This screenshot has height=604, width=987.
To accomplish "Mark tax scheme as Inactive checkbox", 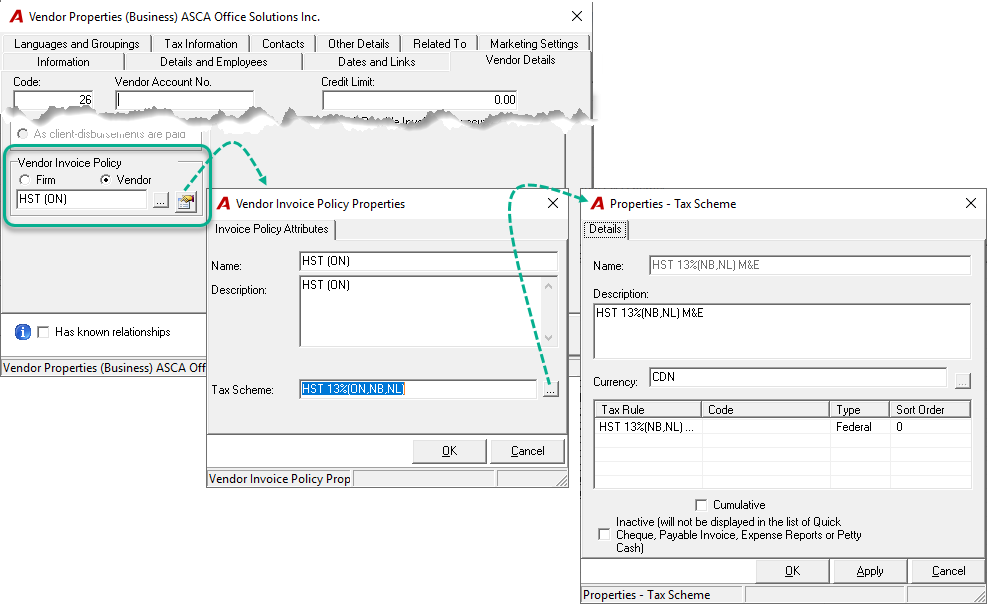I will (x=604, y=534).
